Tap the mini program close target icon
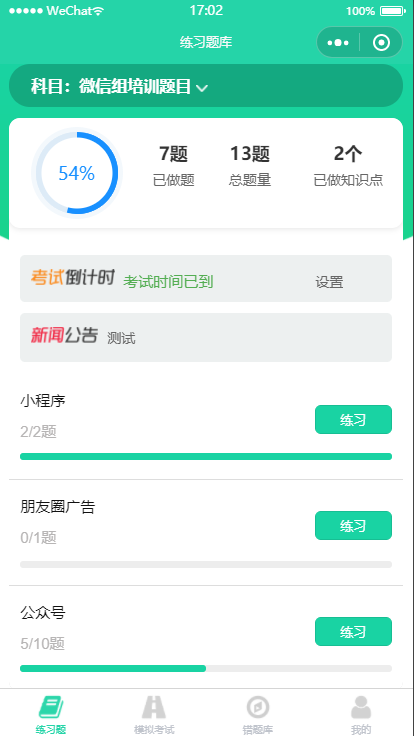This screenshot has width=414, height=736. (x=381, y=43)
